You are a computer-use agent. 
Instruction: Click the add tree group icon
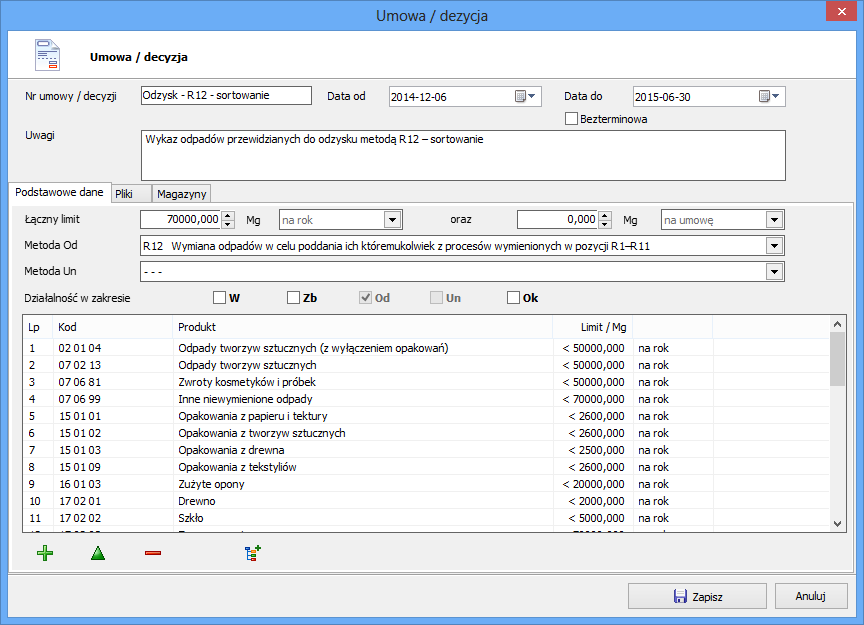point(252,553)
